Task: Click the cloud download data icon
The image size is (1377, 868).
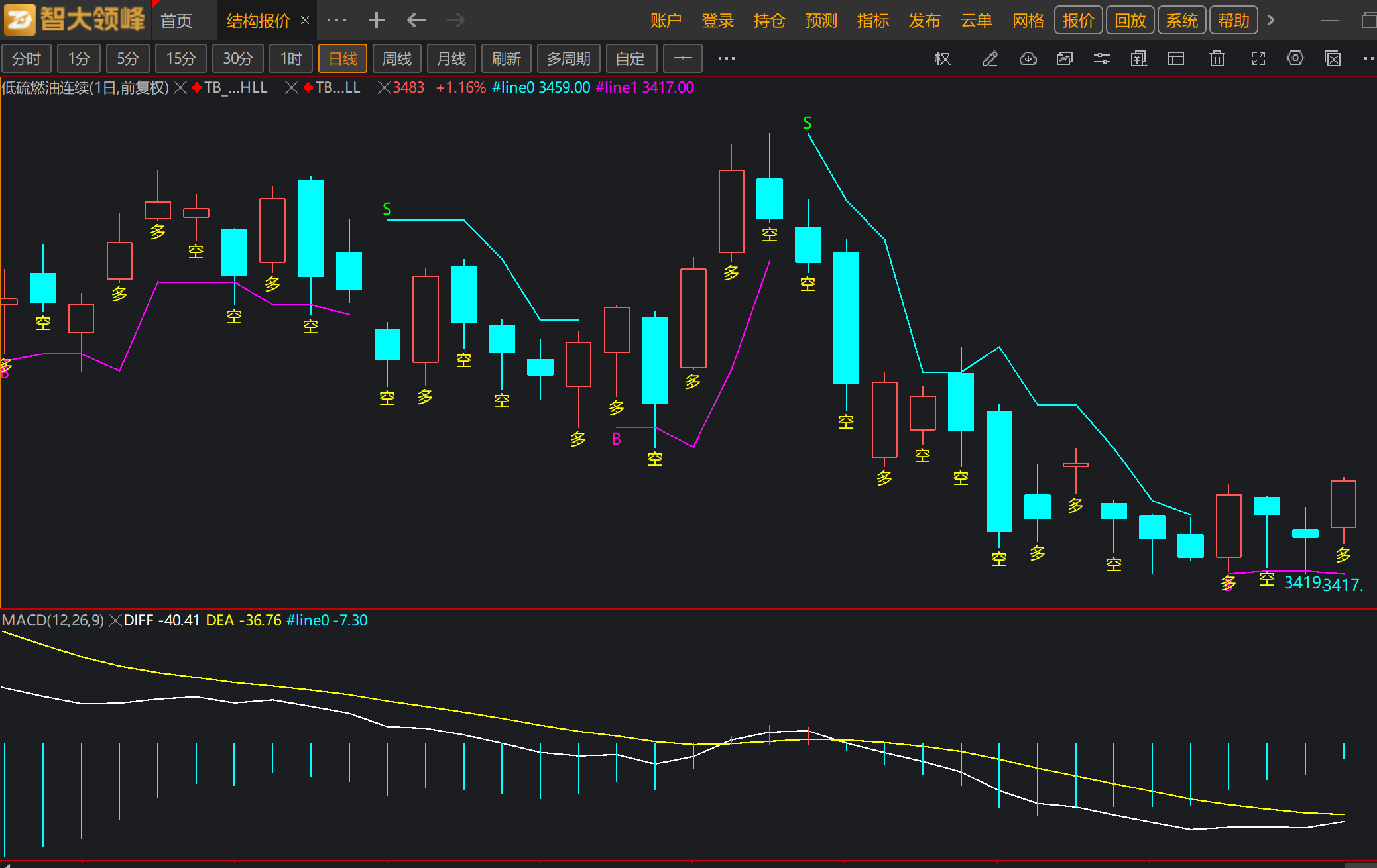Action: [x=1028, y=59]
